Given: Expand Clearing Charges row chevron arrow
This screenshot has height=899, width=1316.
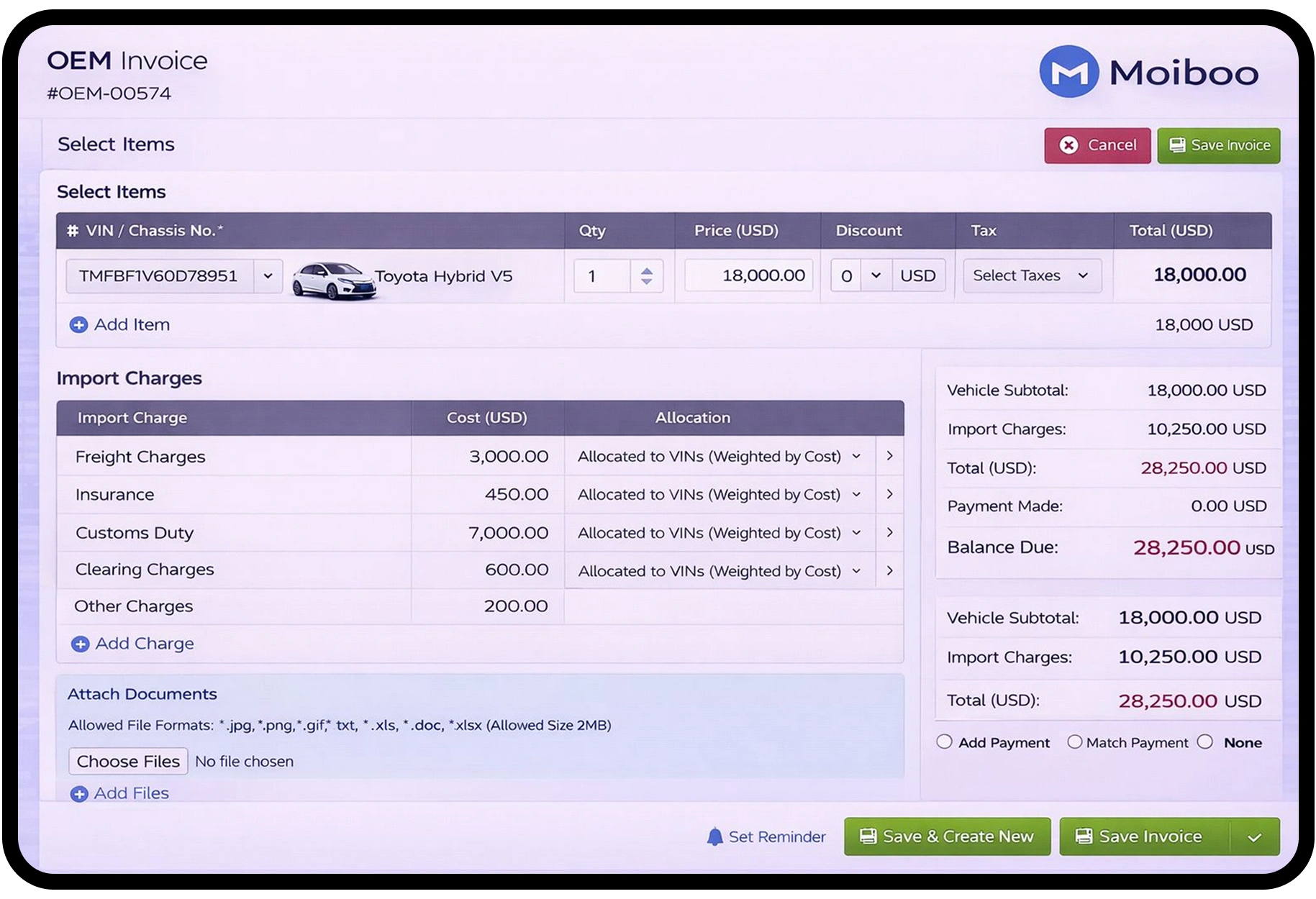Looking at the screenshot, I should pos(890,570).
